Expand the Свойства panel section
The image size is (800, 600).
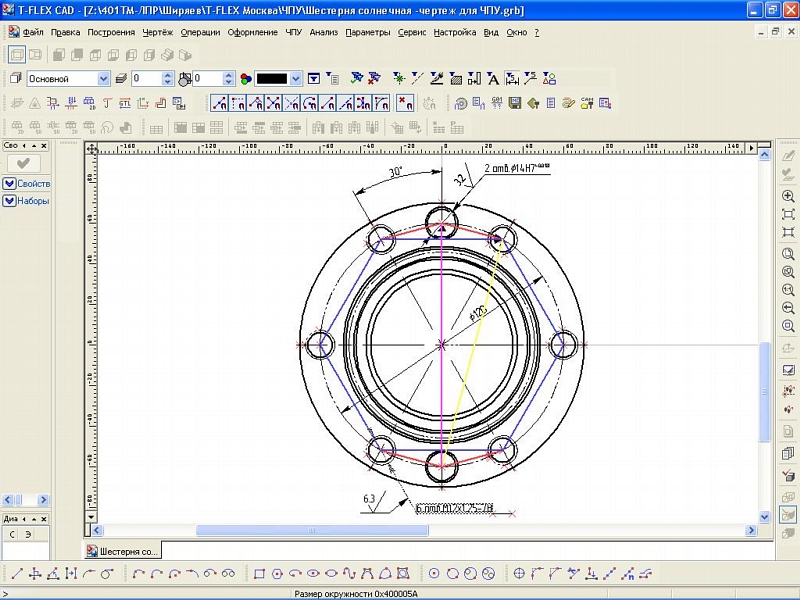[27, 184]
